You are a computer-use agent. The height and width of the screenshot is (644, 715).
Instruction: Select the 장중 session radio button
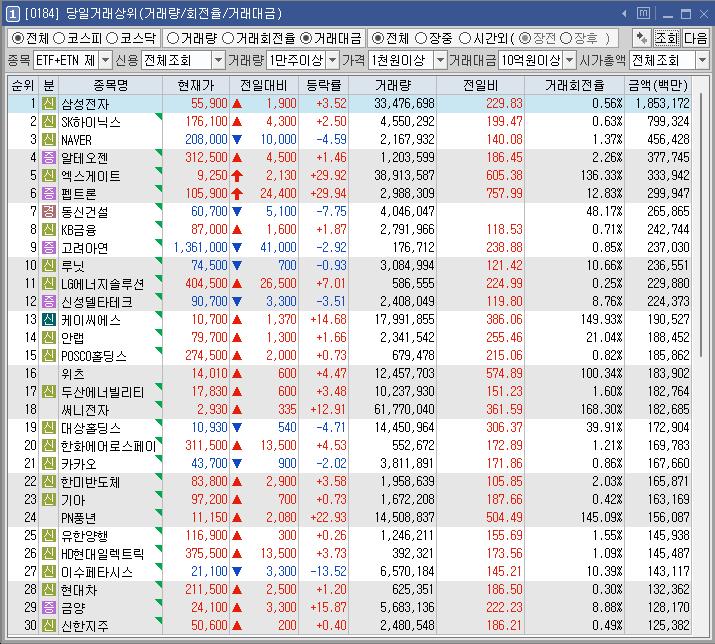coord(421,38)
